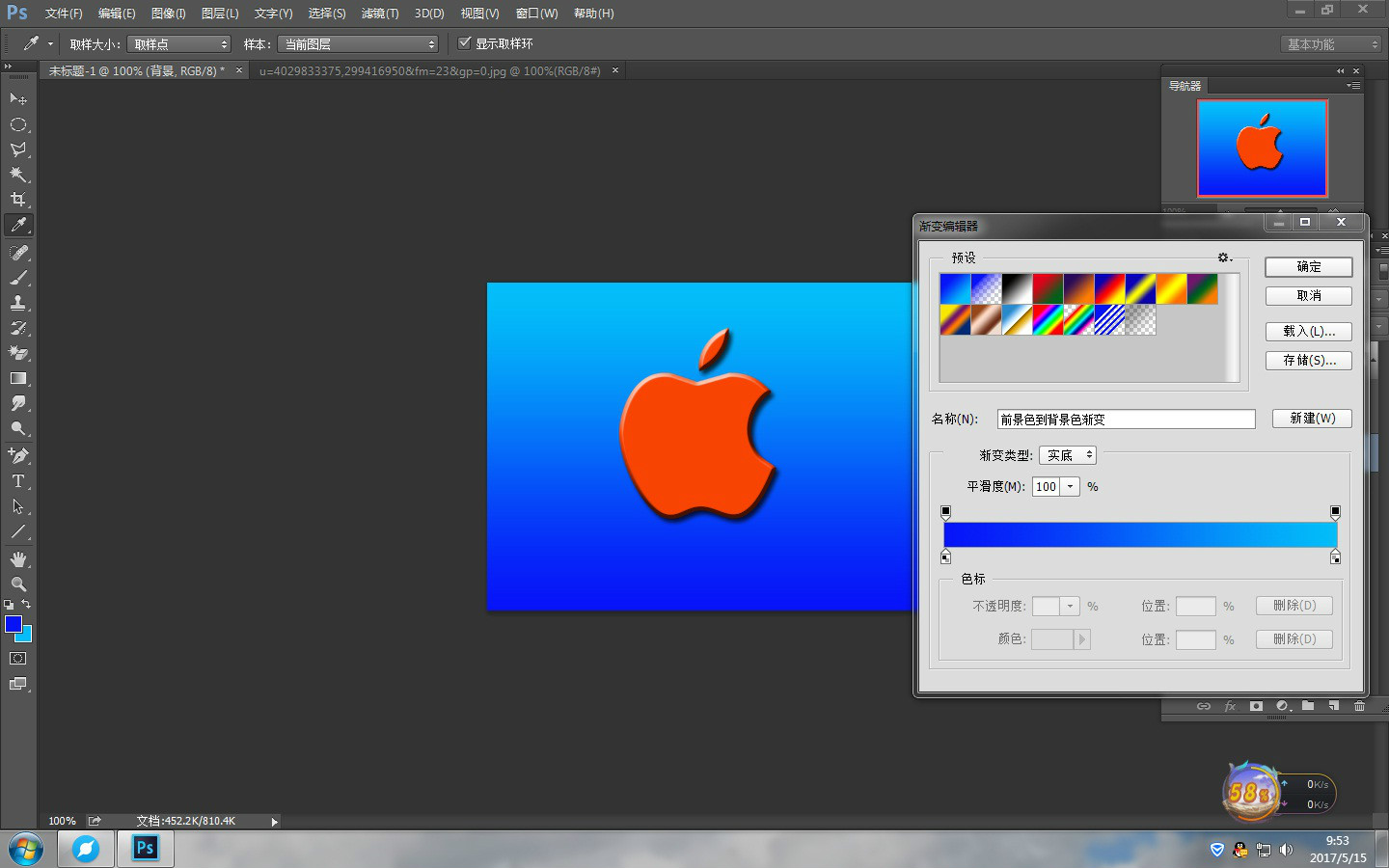Viewport: 1389px width, 868px height.
Task: Select the Horizontal Type tool
Action: pos(18,481)
